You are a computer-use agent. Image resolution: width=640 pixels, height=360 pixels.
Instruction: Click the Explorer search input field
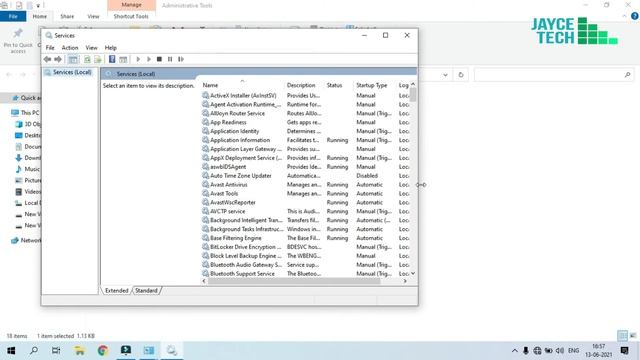click(554, 75)
